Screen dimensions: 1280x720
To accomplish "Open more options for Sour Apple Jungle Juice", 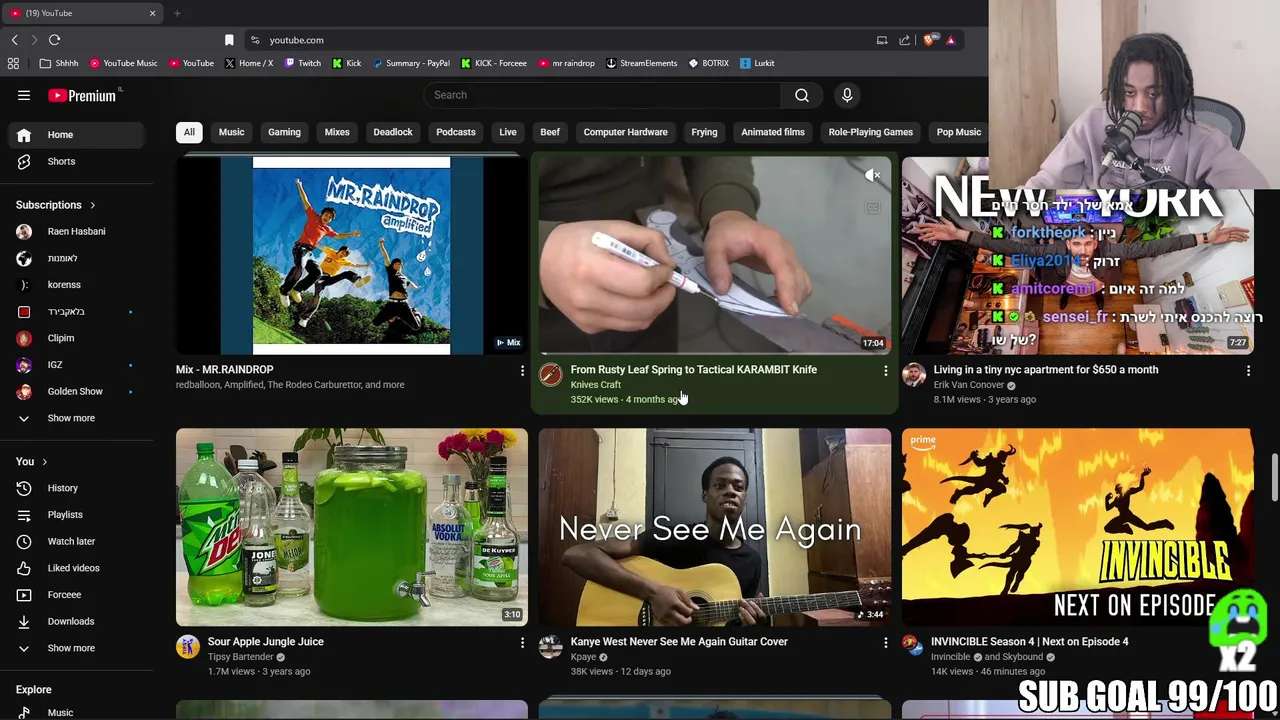I will click(x=522, y=643).
